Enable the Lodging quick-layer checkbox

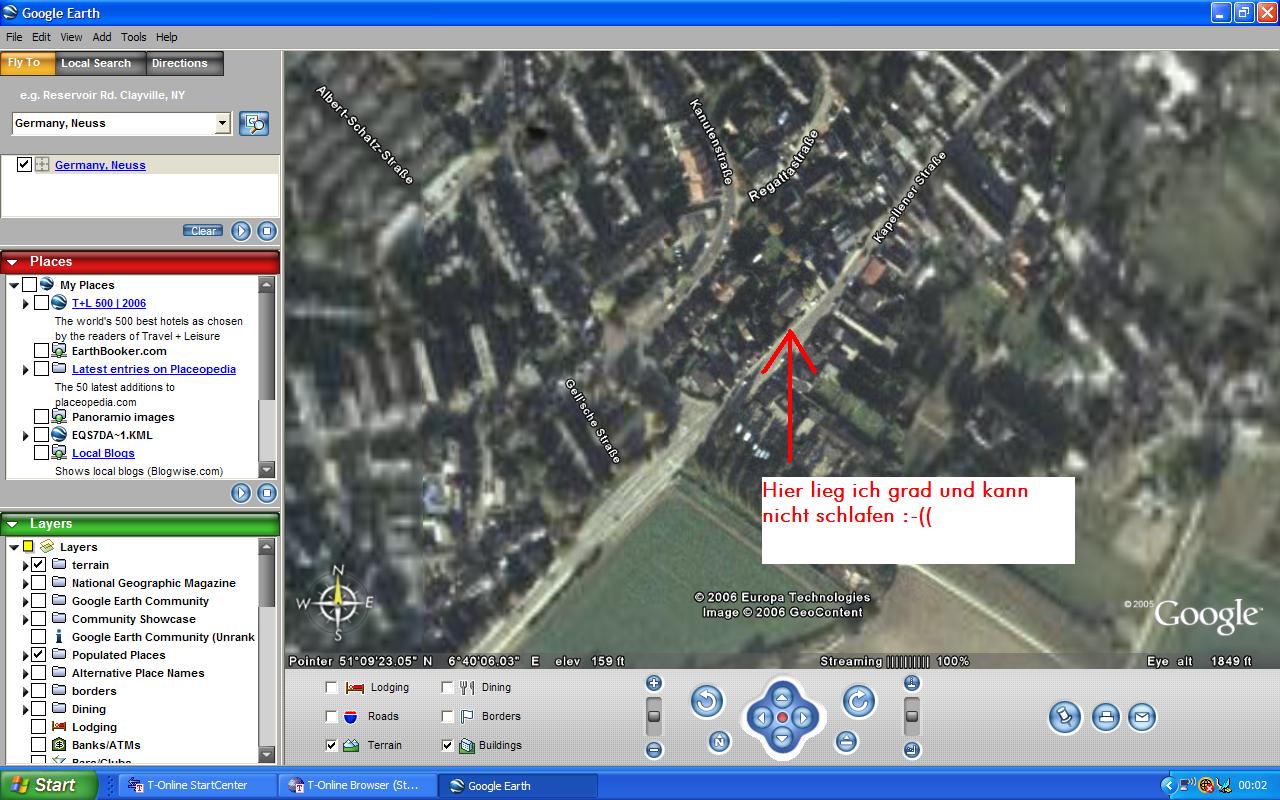(x=332, y=687)
